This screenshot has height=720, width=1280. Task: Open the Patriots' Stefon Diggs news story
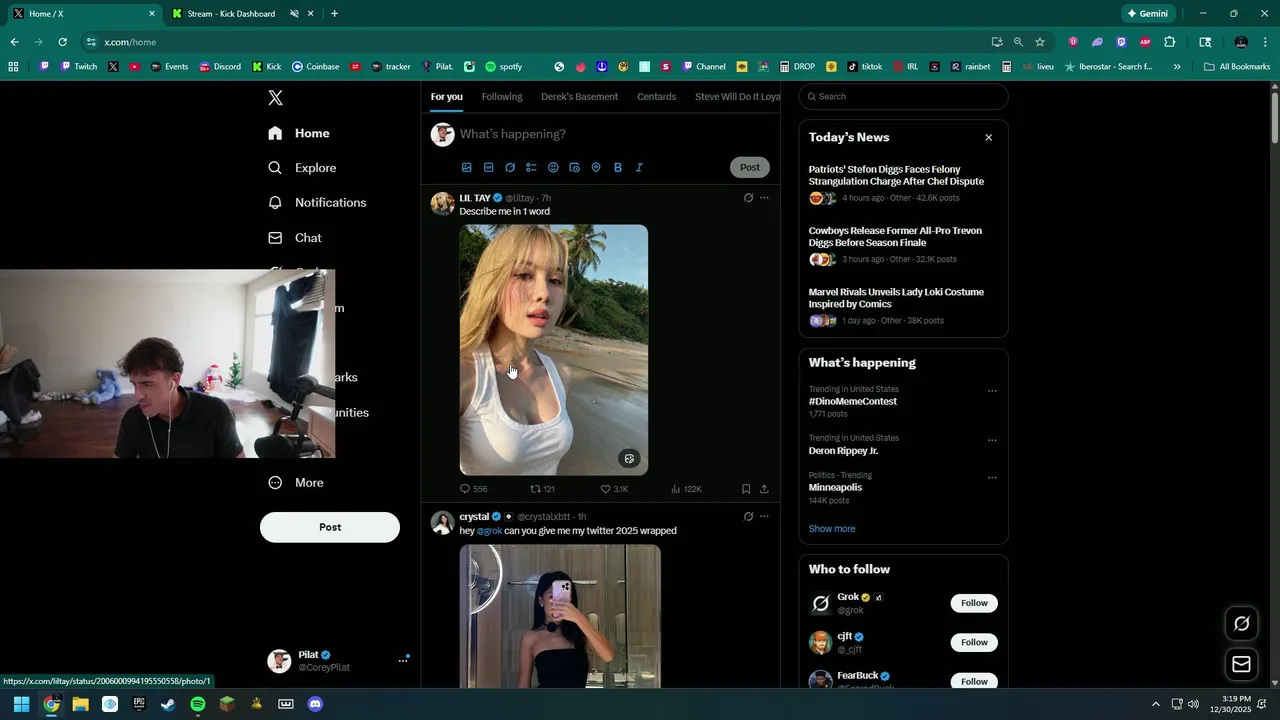(896, 176)
